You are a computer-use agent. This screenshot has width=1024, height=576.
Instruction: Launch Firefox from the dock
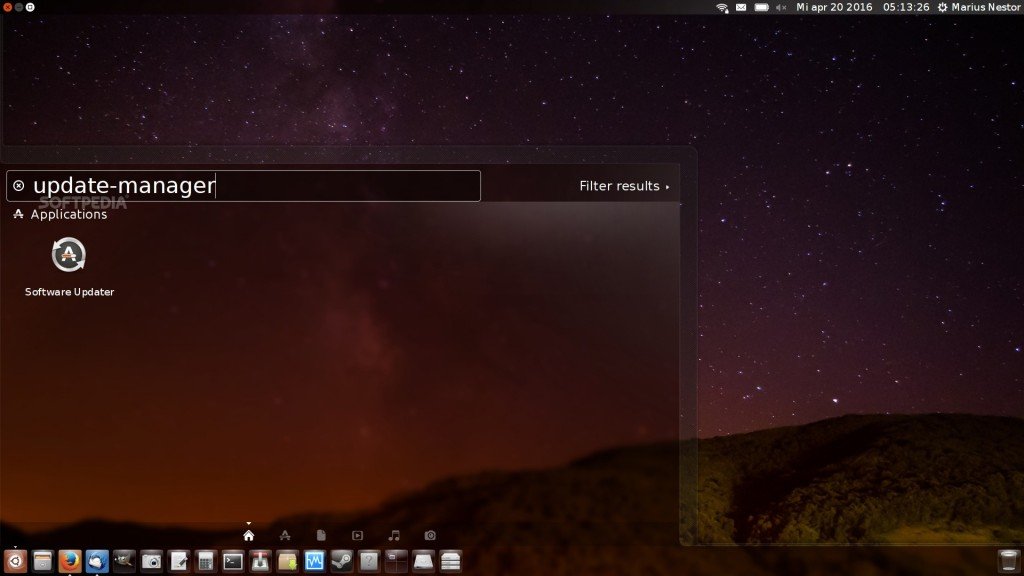tap(69, 561)
